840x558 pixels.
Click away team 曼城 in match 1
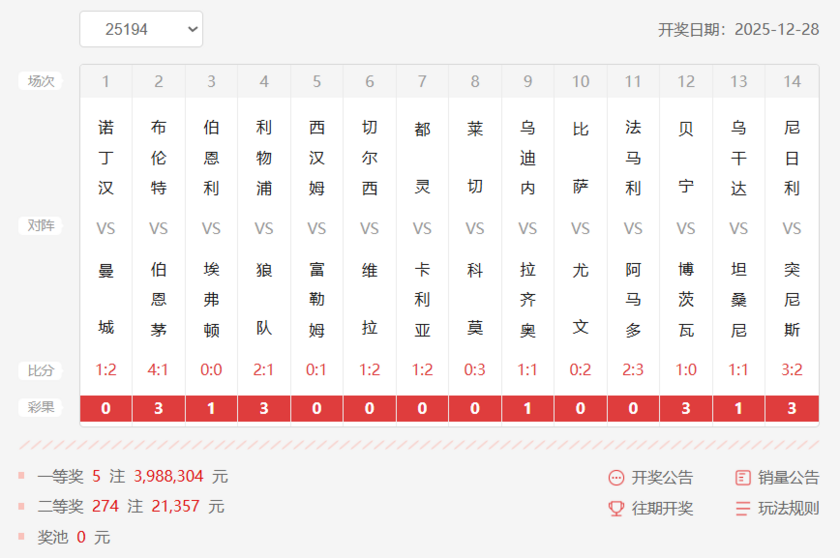pyautogui.click(x=106, y=299)
